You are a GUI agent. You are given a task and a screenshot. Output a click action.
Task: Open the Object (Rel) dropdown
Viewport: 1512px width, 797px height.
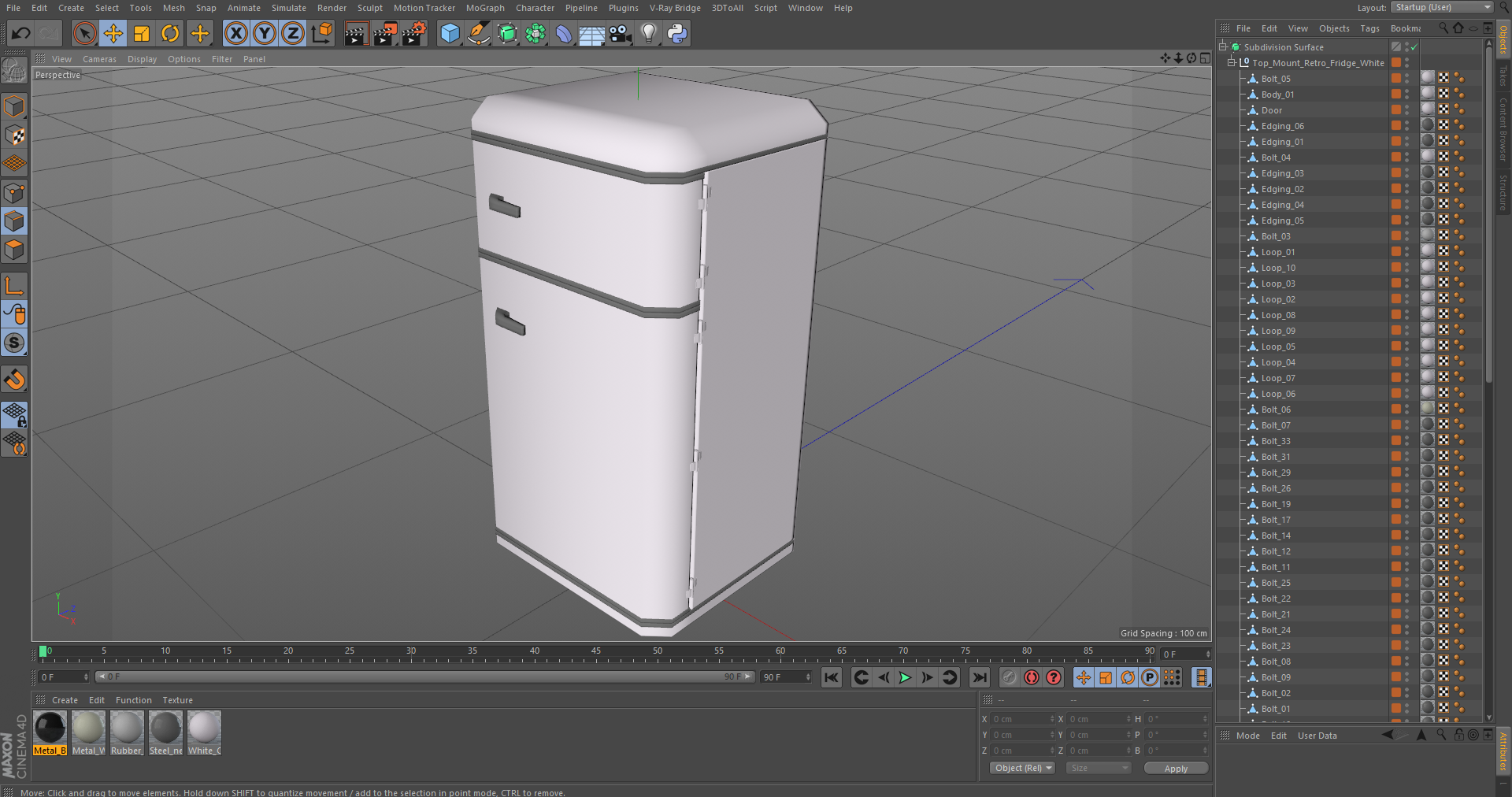1022,768
